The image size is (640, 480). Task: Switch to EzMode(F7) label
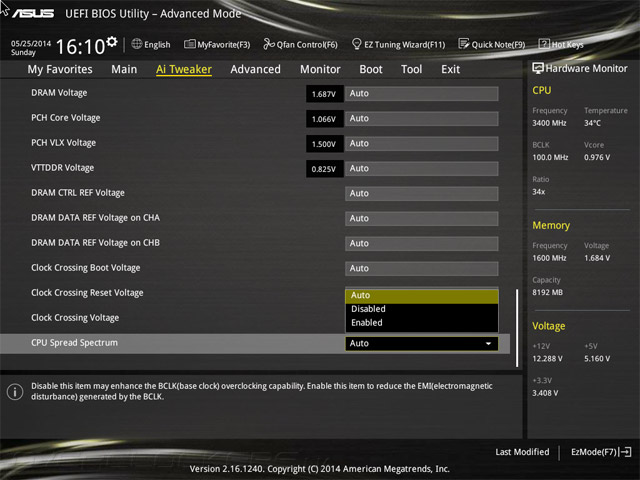[593, 452]
